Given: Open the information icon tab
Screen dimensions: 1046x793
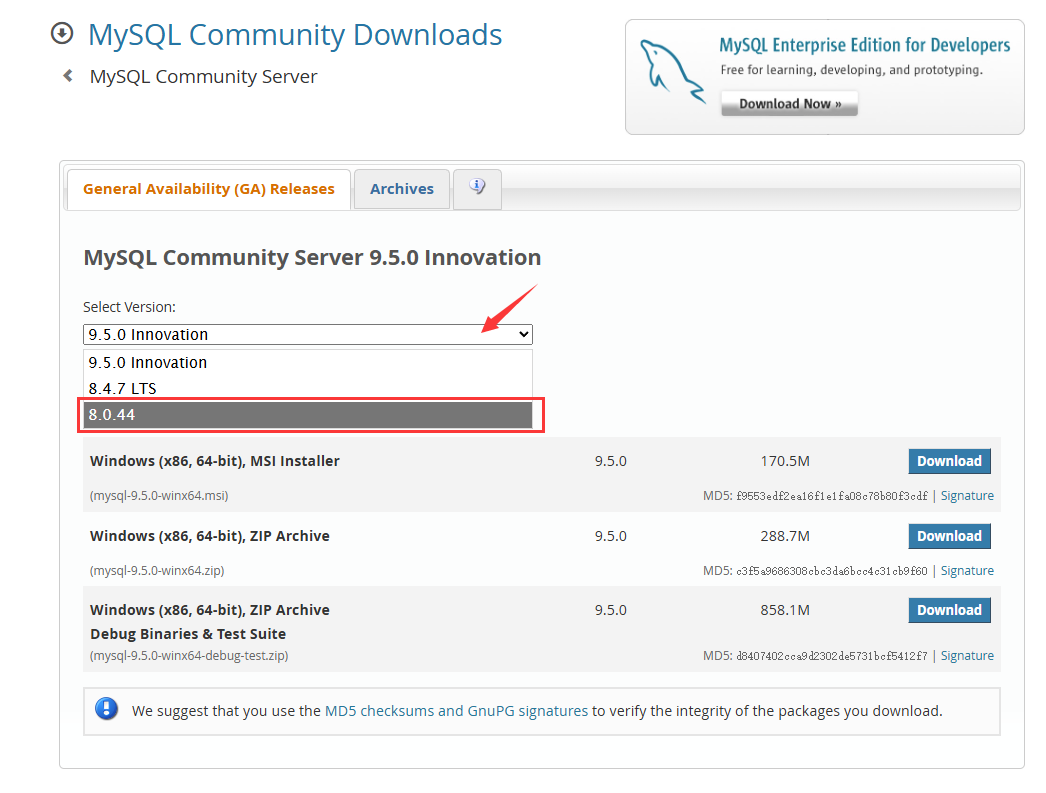Looking at the screenshot, I should point(477,188).
